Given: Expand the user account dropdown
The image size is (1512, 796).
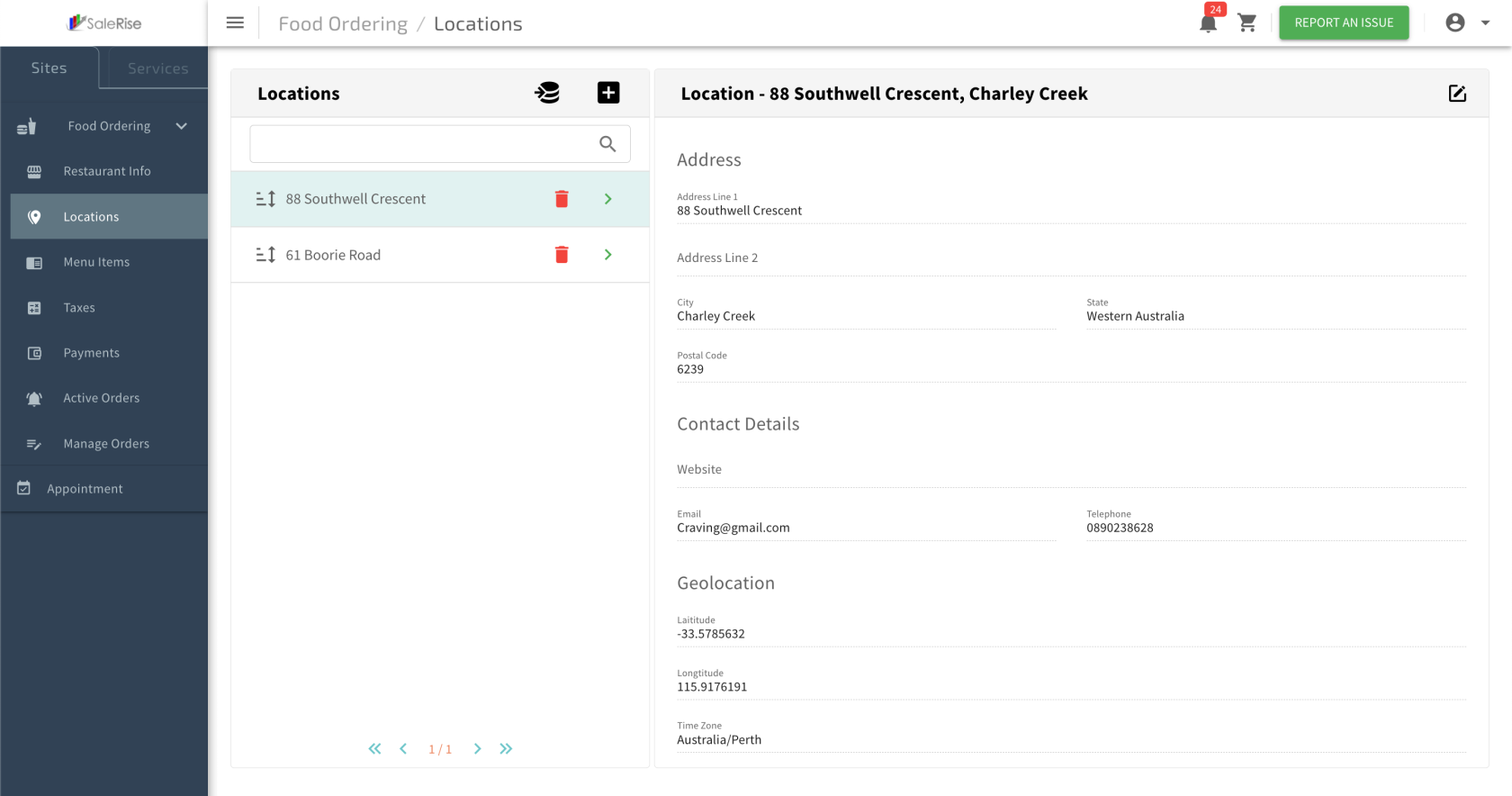Looking at the screenshot, I should 1468,23.
